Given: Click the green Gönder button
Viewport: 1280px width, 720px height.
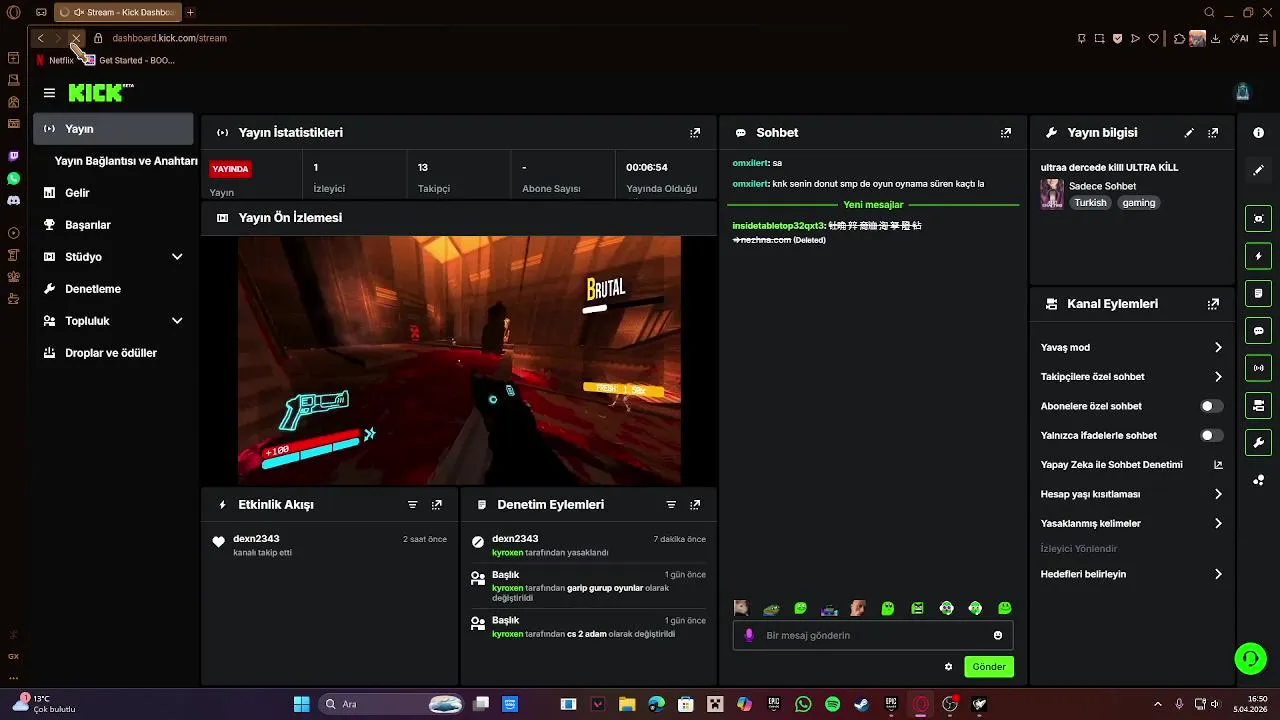Looking at the screenshot, I should pos(989,667).
